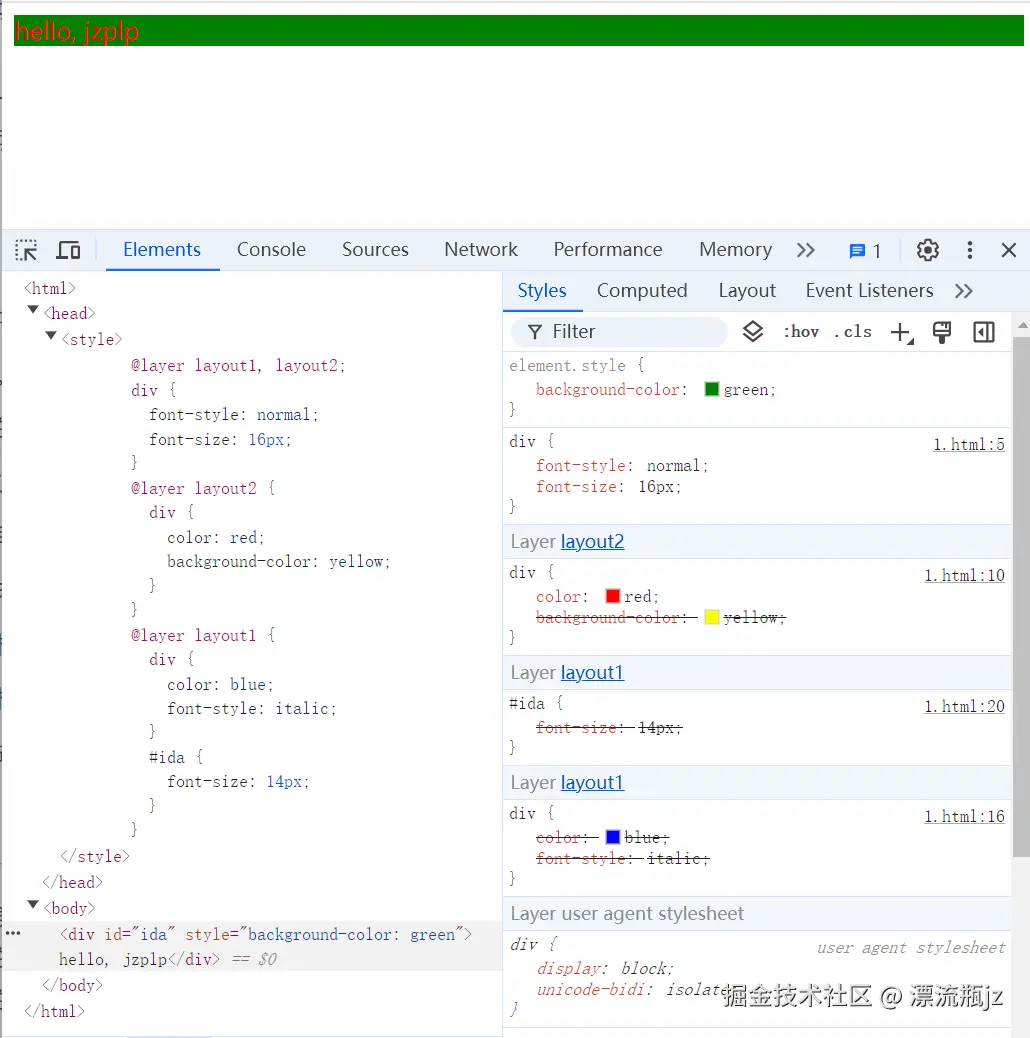Open source link 1.html:10

pos(964,575)
